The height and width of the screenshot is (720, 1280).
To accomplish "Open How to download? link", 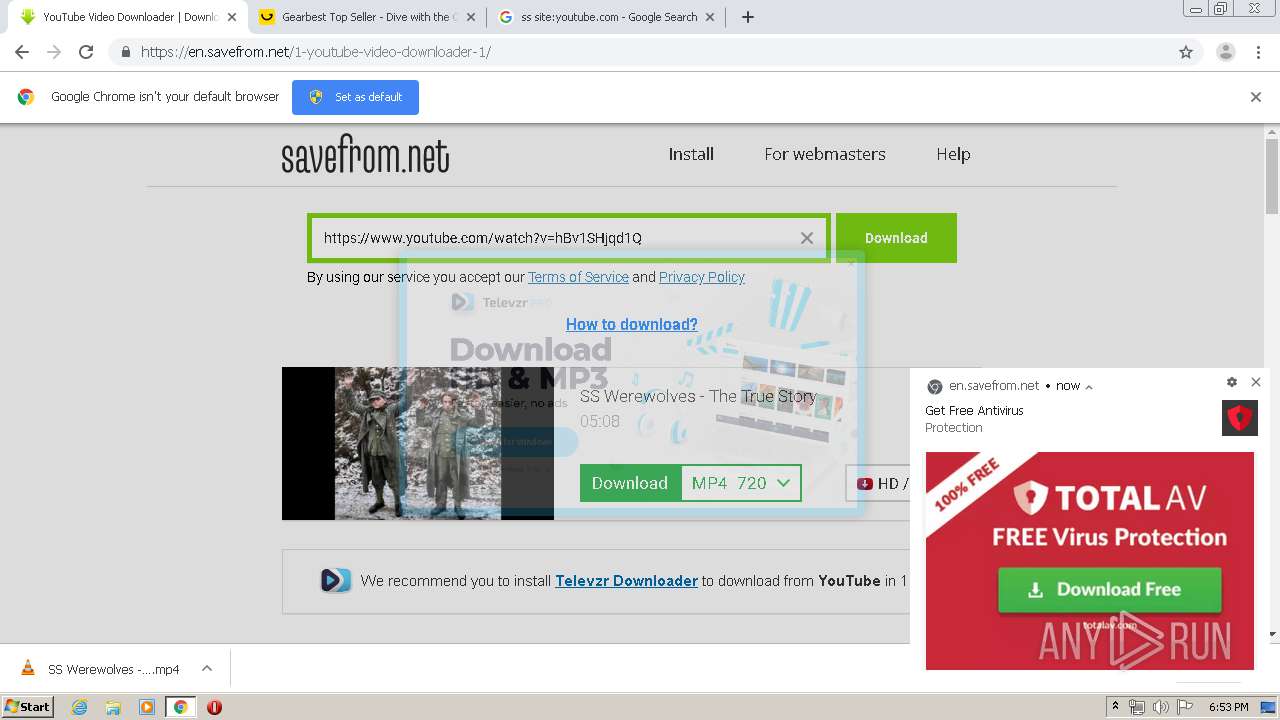I will click(632, 324).
